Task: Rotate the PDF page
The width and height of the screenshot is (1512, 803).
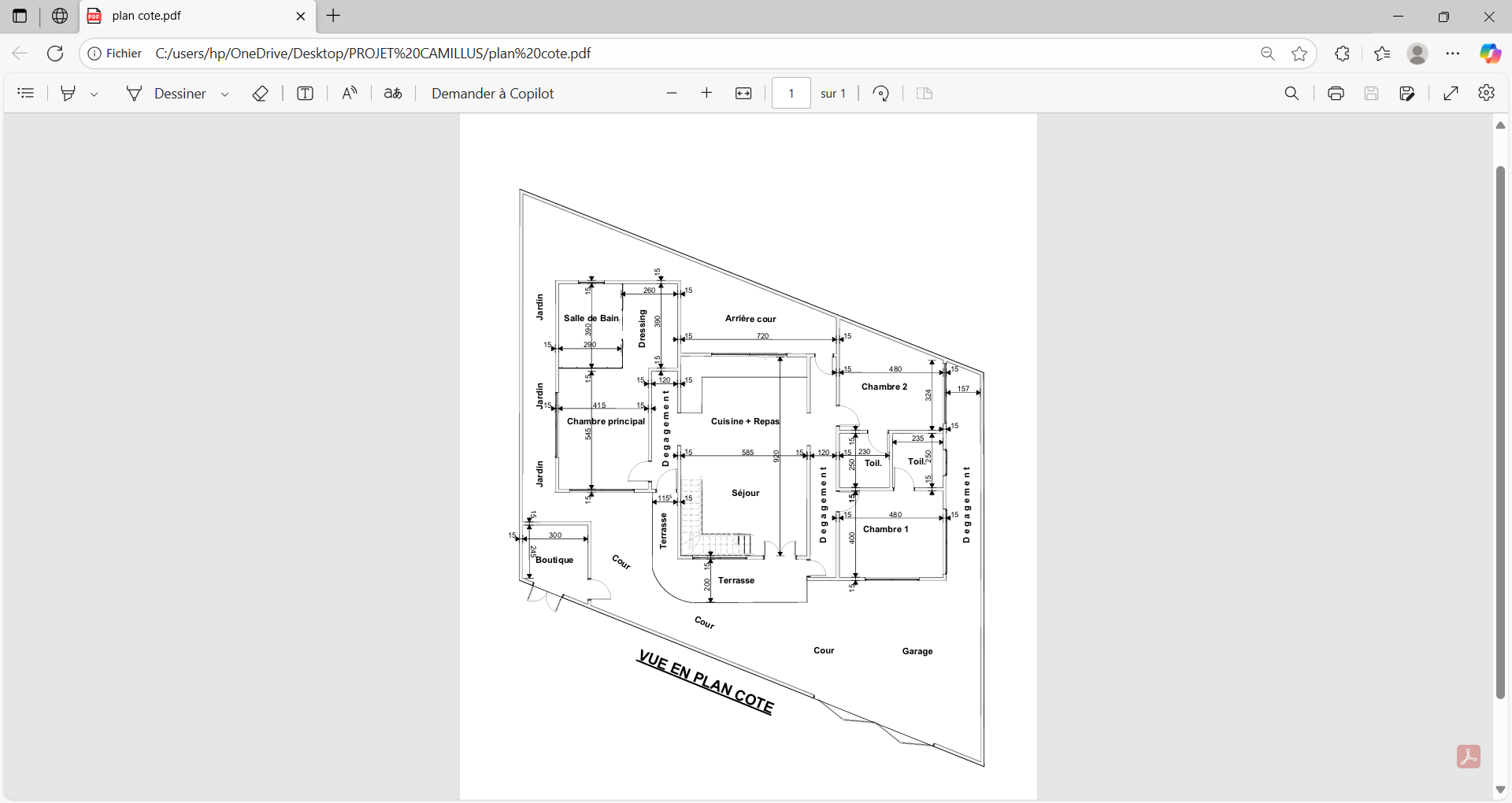Action: point(881,94)
